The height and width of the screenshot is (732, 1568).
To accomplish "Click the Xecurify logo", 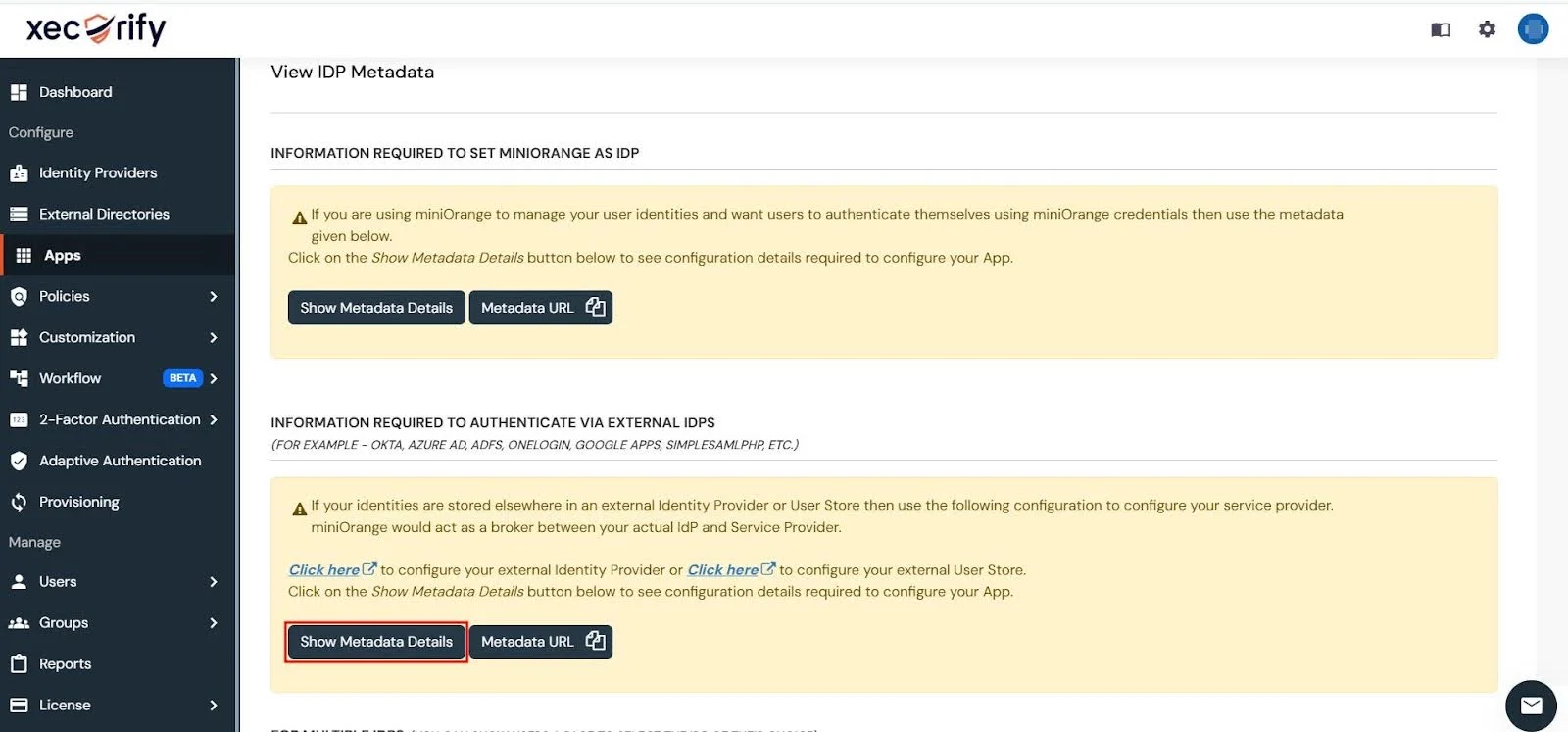I will (96, 28).
